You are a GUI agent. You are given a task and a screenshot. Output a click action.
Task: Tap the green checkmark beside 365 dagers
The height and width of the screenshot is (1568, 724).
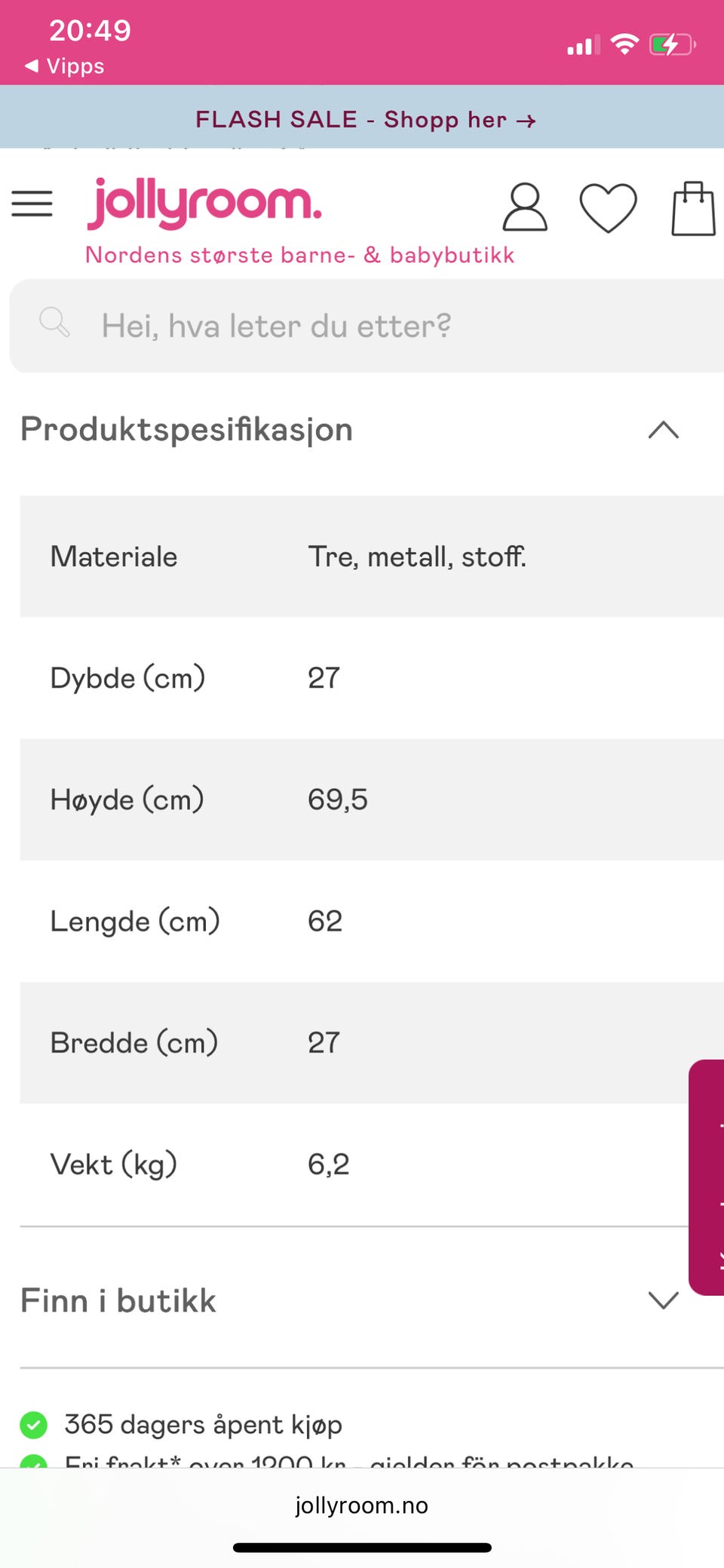tap(33, 1425)
